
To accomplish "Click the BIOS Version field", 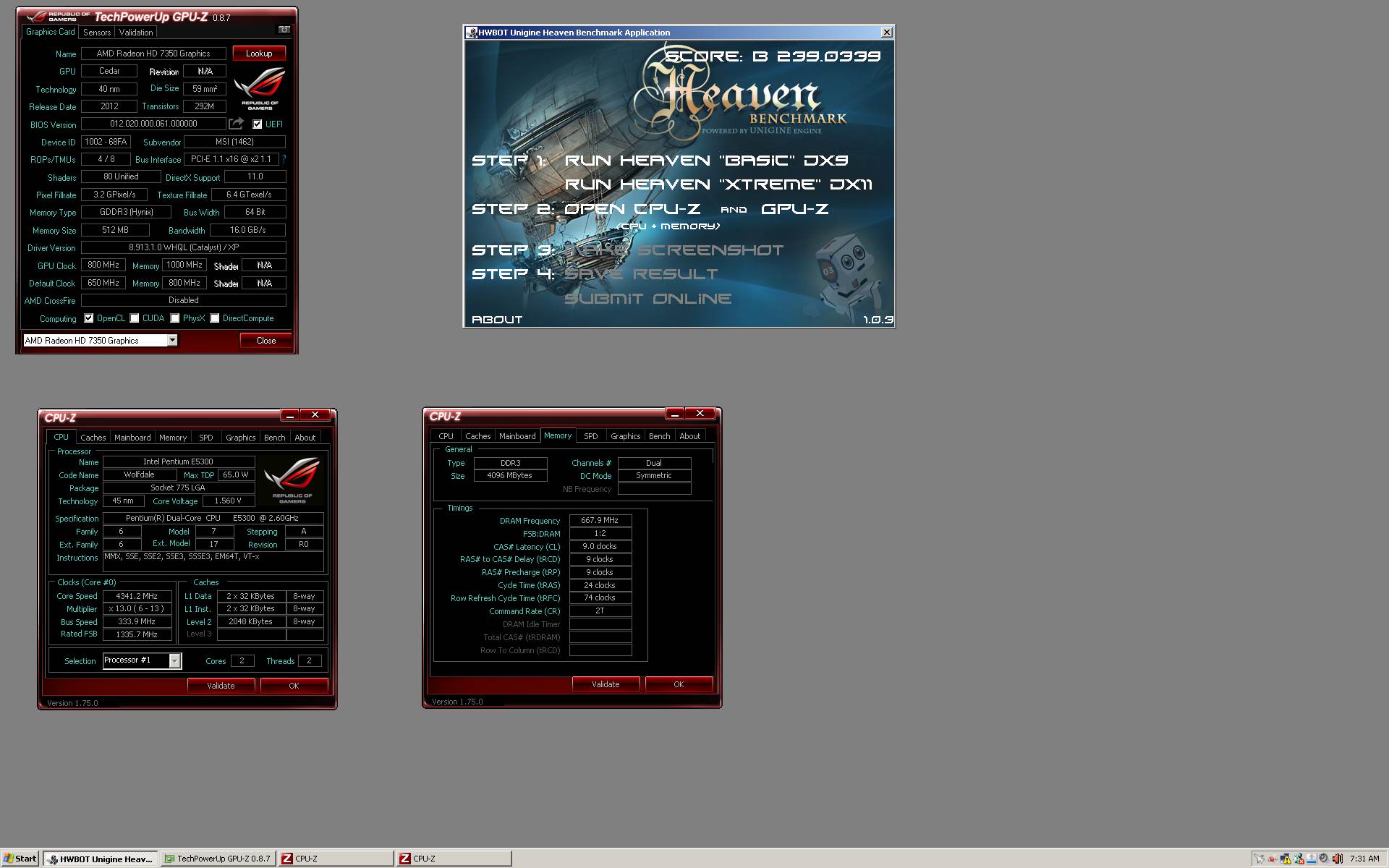I will (x=153, y=124).
